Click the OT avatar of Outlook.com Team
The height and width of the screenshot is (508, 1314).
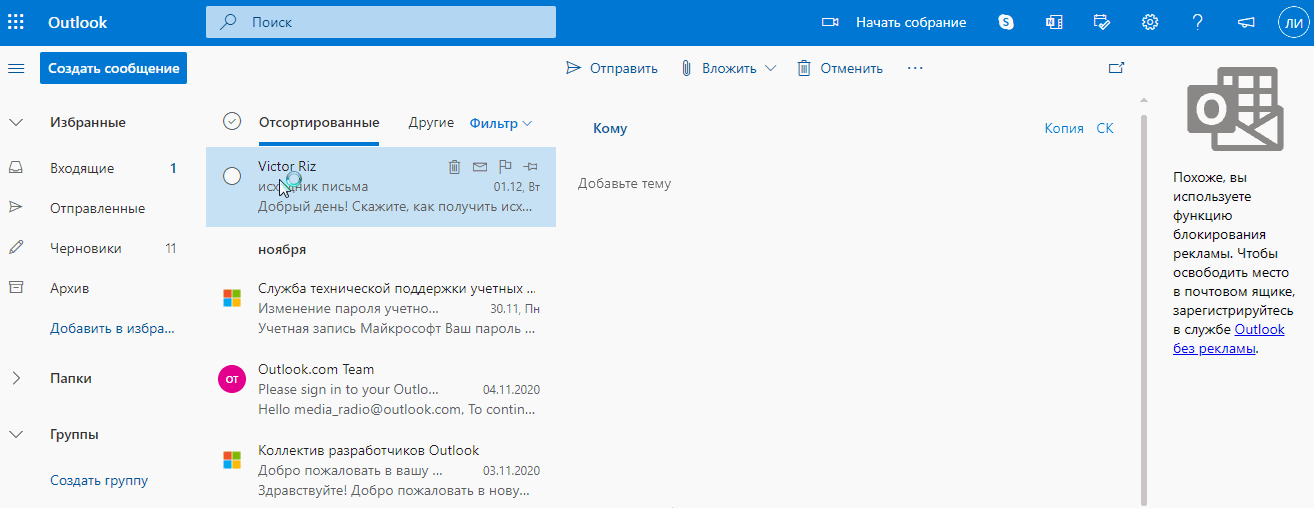tap(231, 379)
